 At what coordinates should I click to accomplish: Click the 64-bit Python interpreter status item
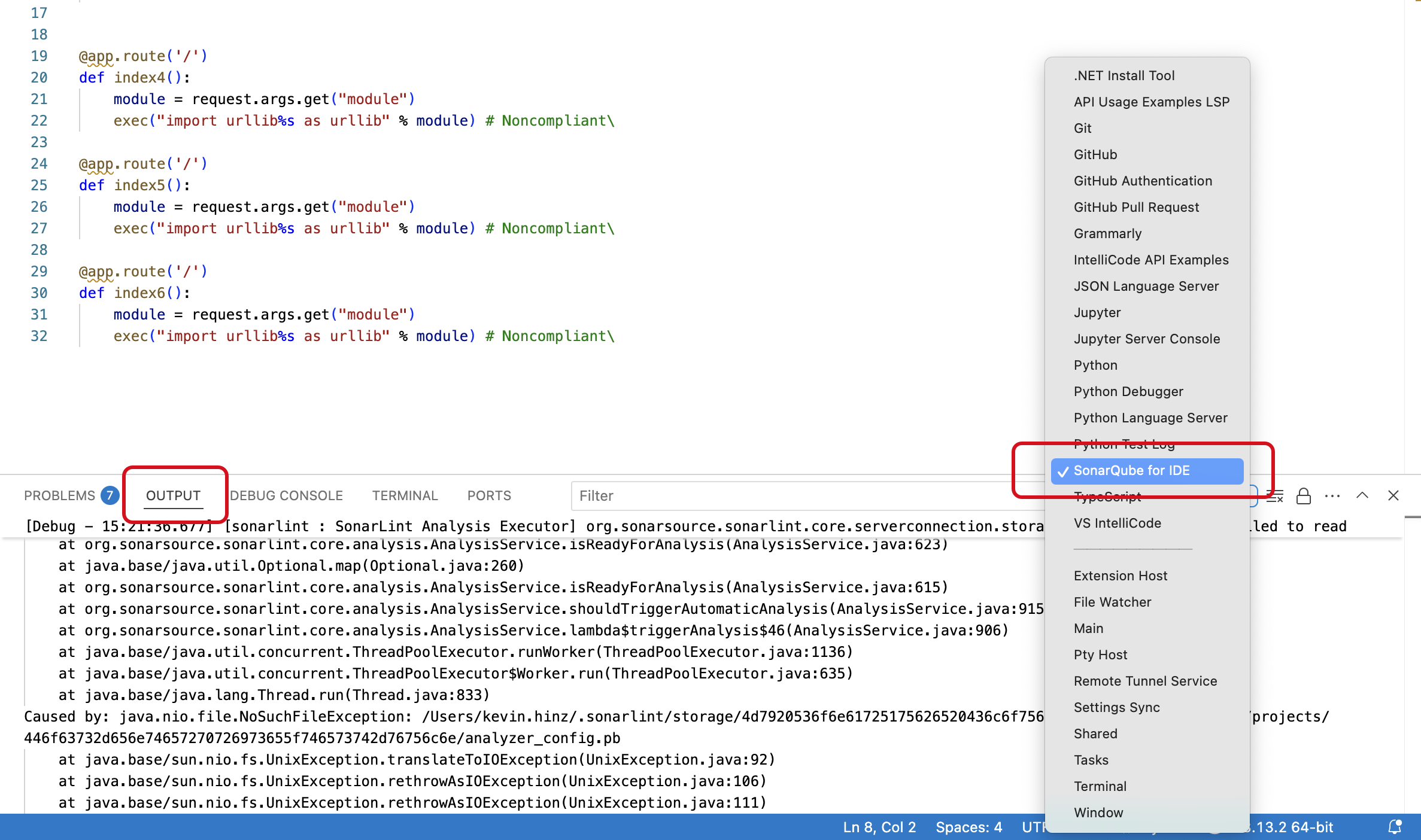pyautogui.click(x=1292, y=827)
